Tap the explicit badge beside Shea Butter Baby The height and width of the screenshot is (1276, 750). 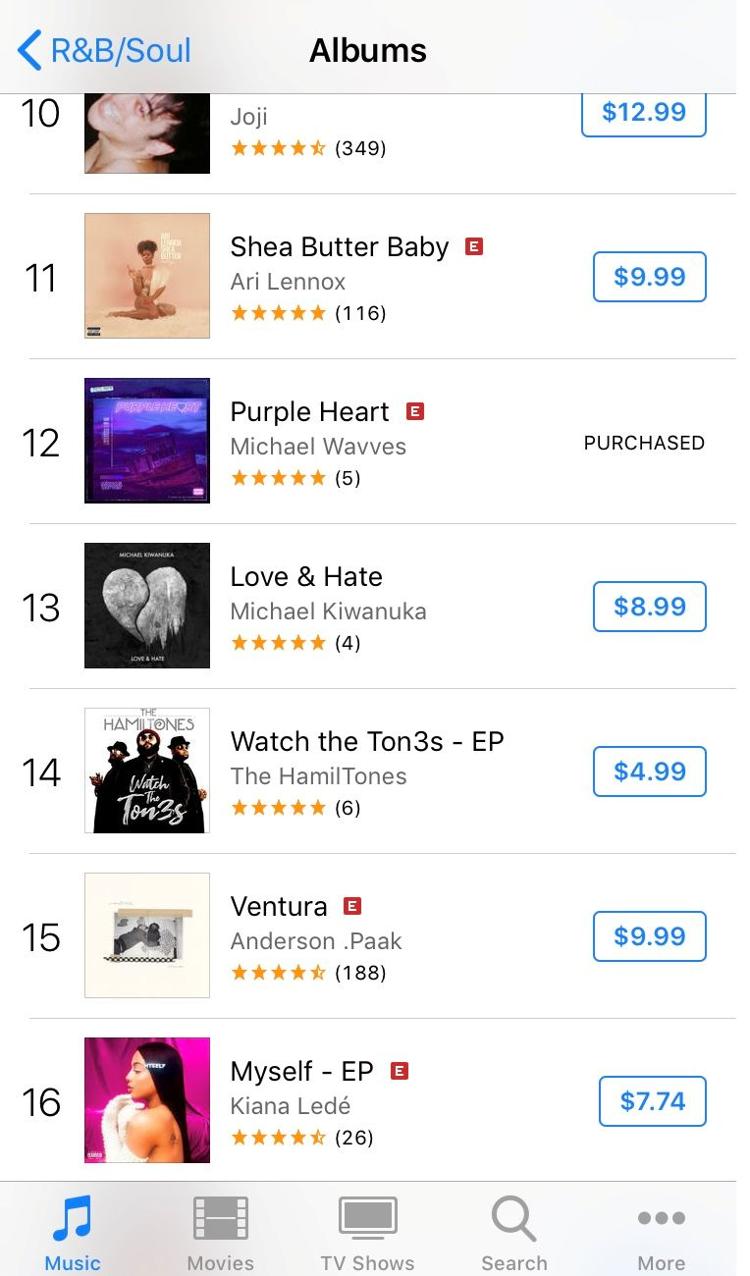(x=474, y=246)
